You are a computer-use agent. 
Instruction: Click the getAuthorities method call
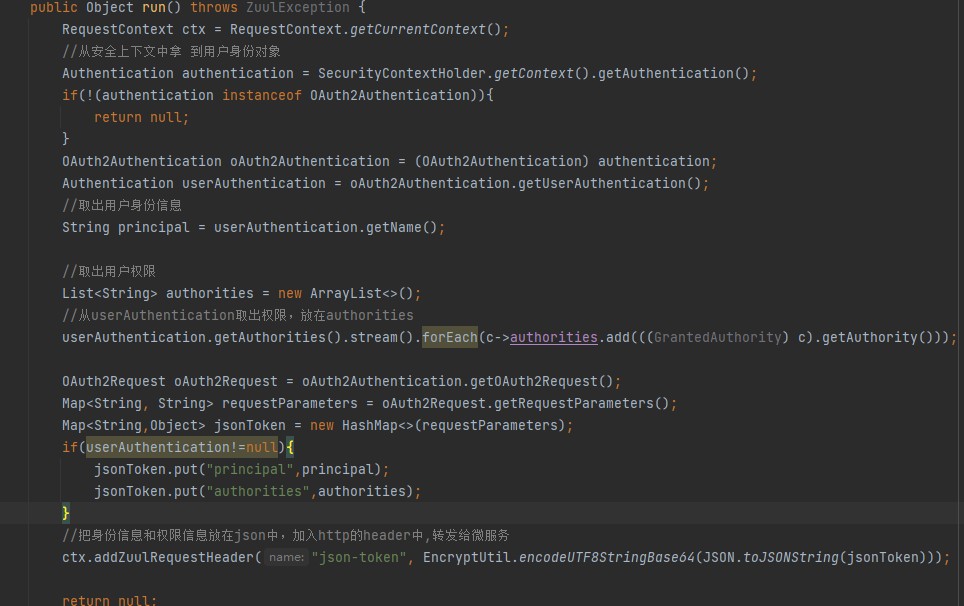(x=270, y=337)
